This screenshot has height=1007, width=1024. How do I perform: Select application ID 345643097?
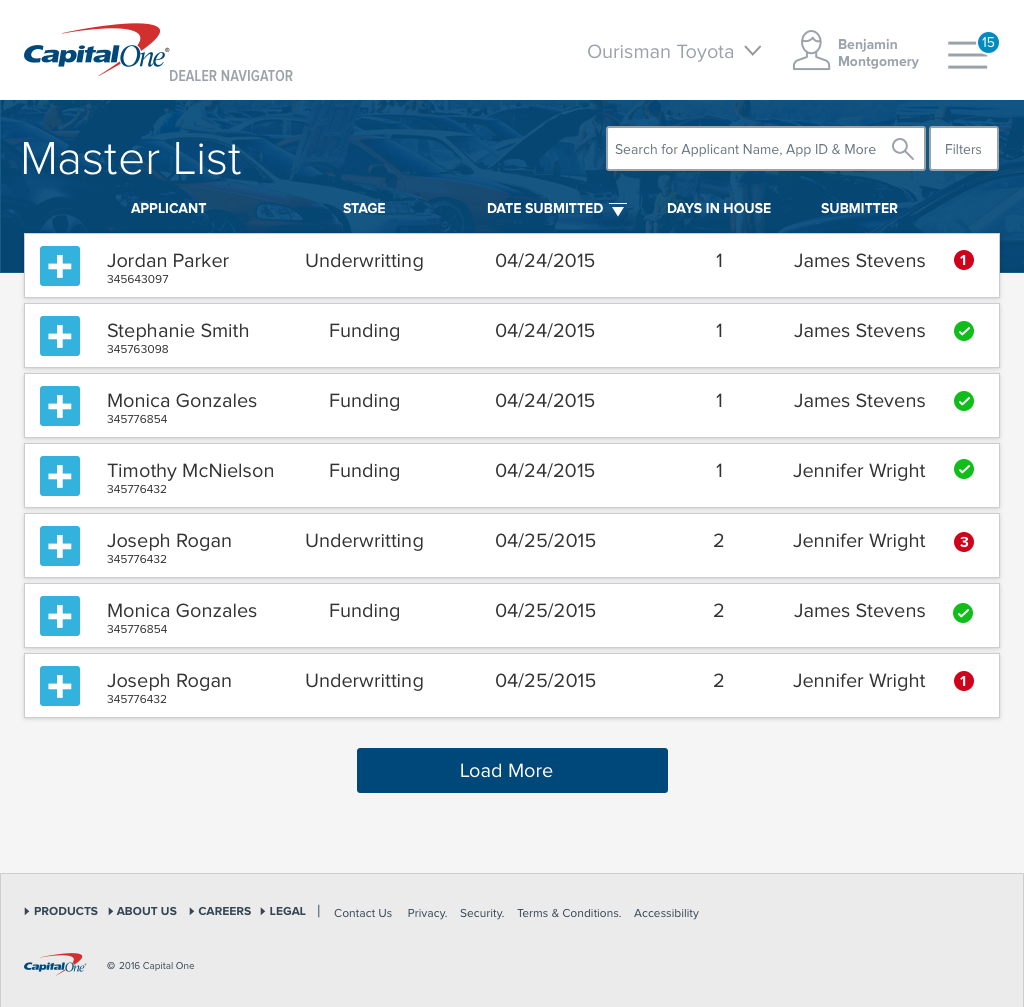pyautogui.click(x=138, y=279)
